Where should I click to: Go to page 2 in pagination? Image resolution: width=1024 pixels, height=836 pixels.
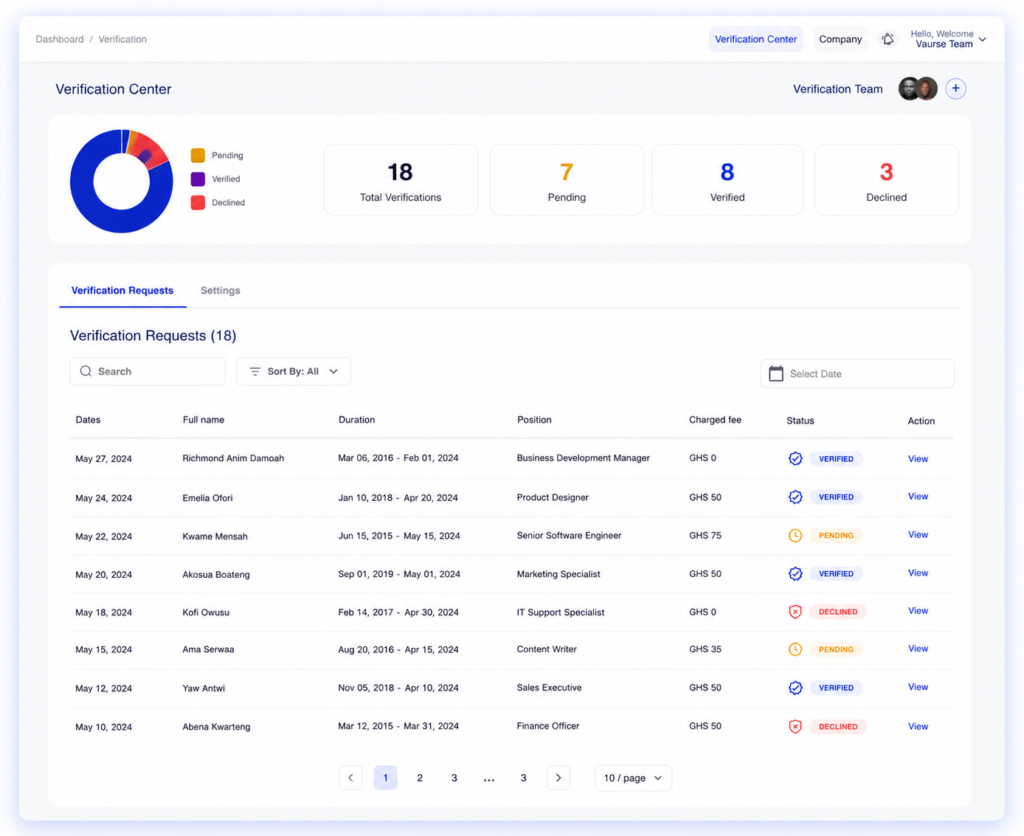click(420, 778)
